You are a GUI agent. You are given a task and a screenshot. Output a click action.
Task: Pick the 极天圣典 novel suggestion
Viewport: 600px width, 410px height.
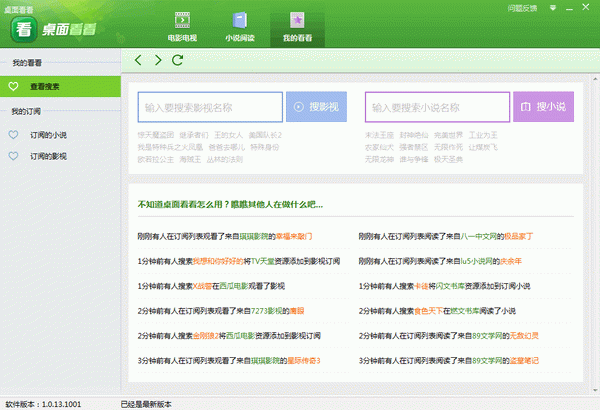coord(448,159)
